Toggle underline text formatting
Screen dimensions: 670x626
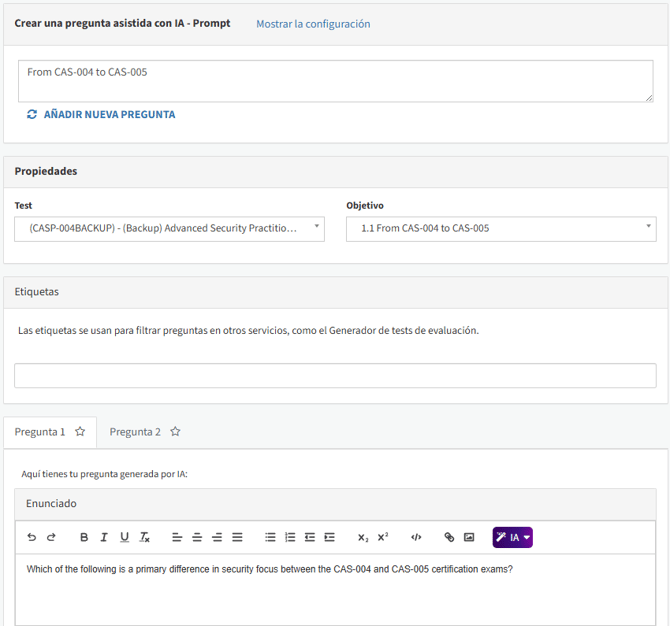124,537
